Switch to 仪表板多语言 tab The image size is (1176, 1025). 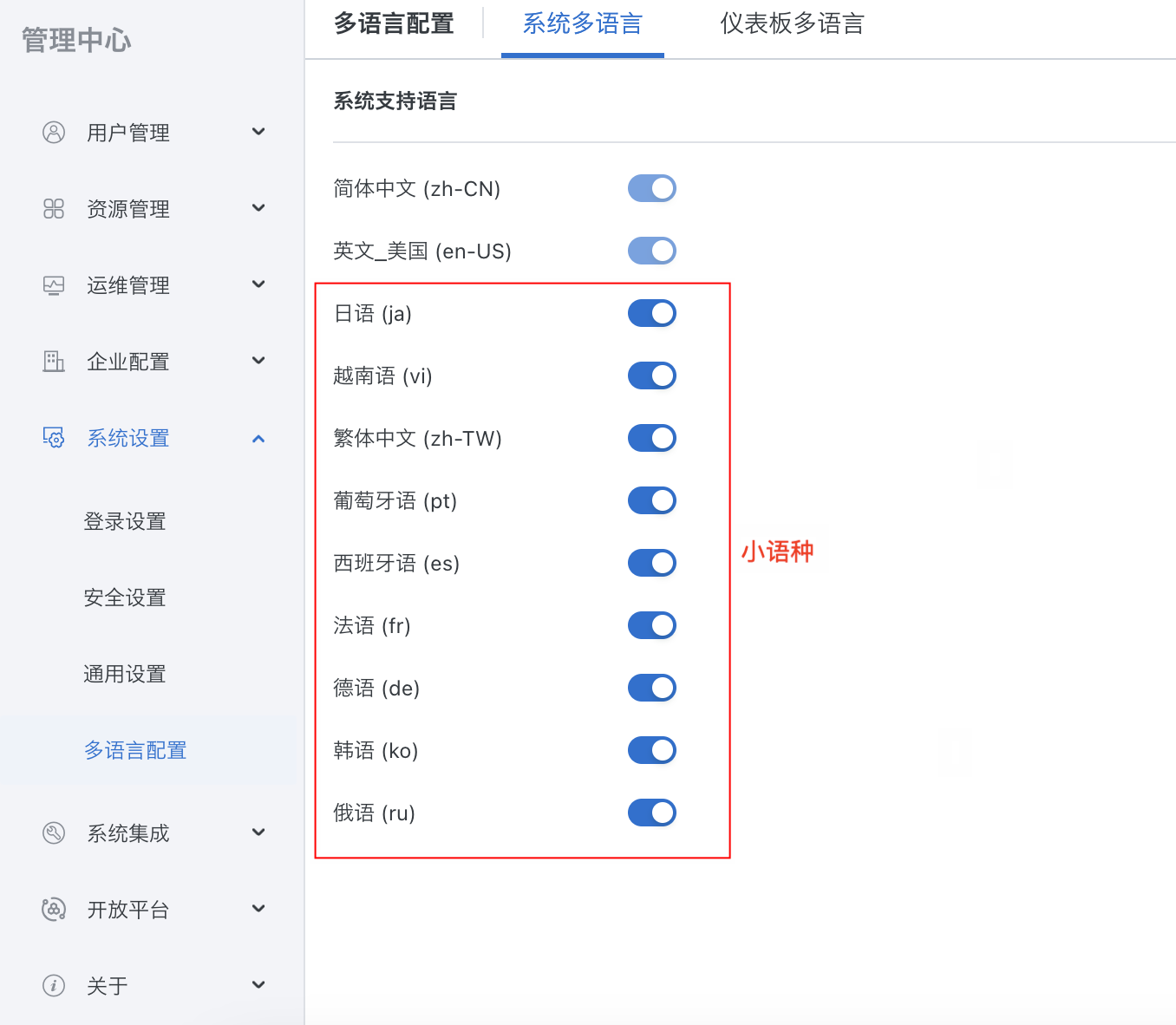point(793,24)
